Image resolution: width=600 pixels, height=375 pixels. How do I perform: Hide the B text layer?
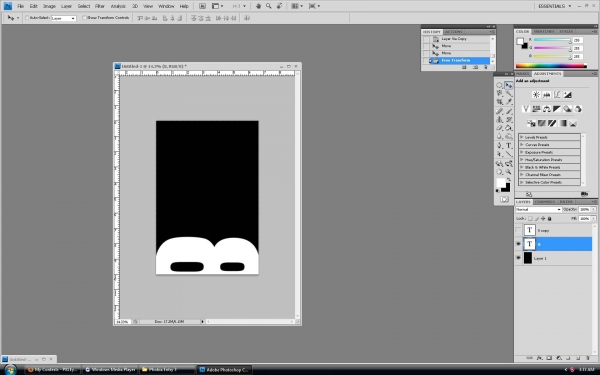pyautogui.click(x=518, y=244)
